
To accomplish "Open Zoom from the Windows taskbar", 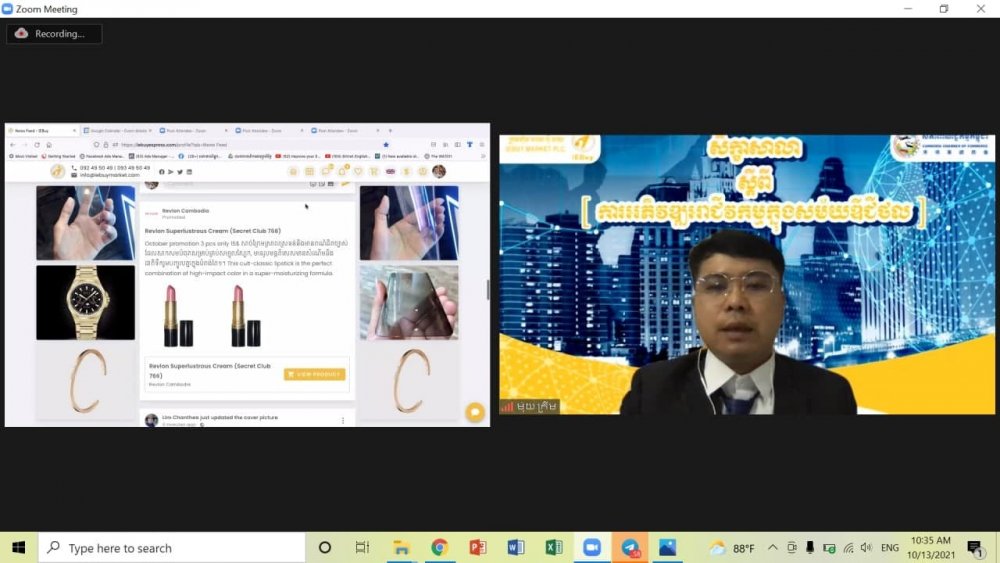I will (591, 547).
